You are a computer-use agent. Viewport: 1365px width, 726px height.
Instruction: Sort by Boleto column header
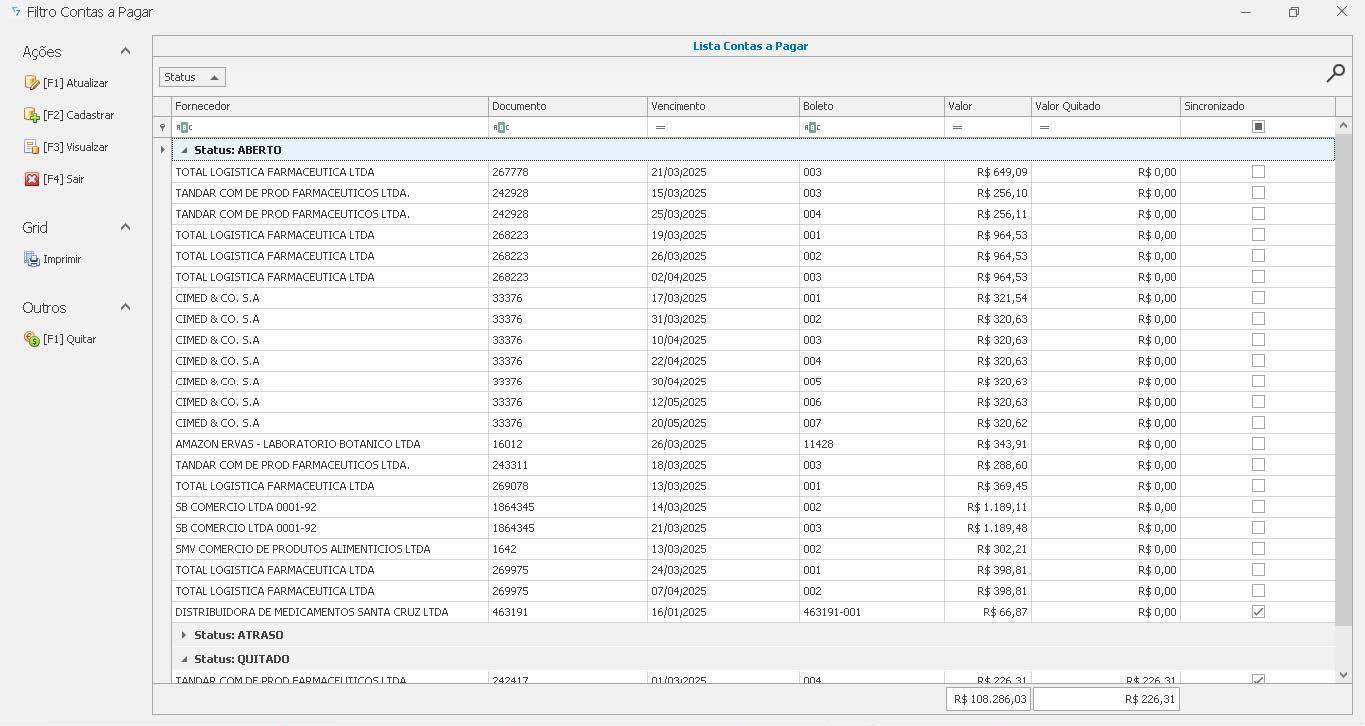tap(872, 106)
